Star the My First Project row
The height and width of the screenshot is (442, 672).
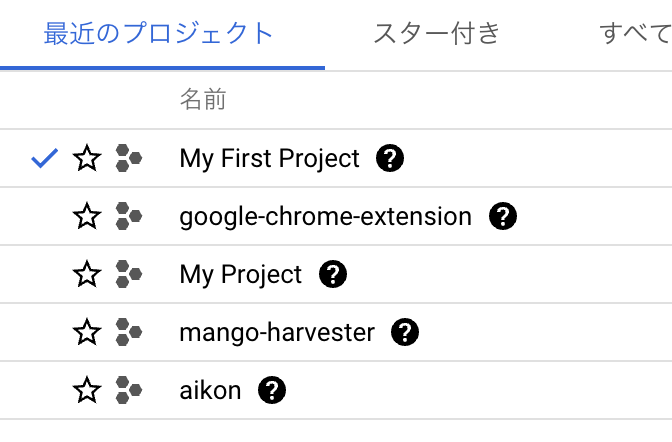click(87, 158)
